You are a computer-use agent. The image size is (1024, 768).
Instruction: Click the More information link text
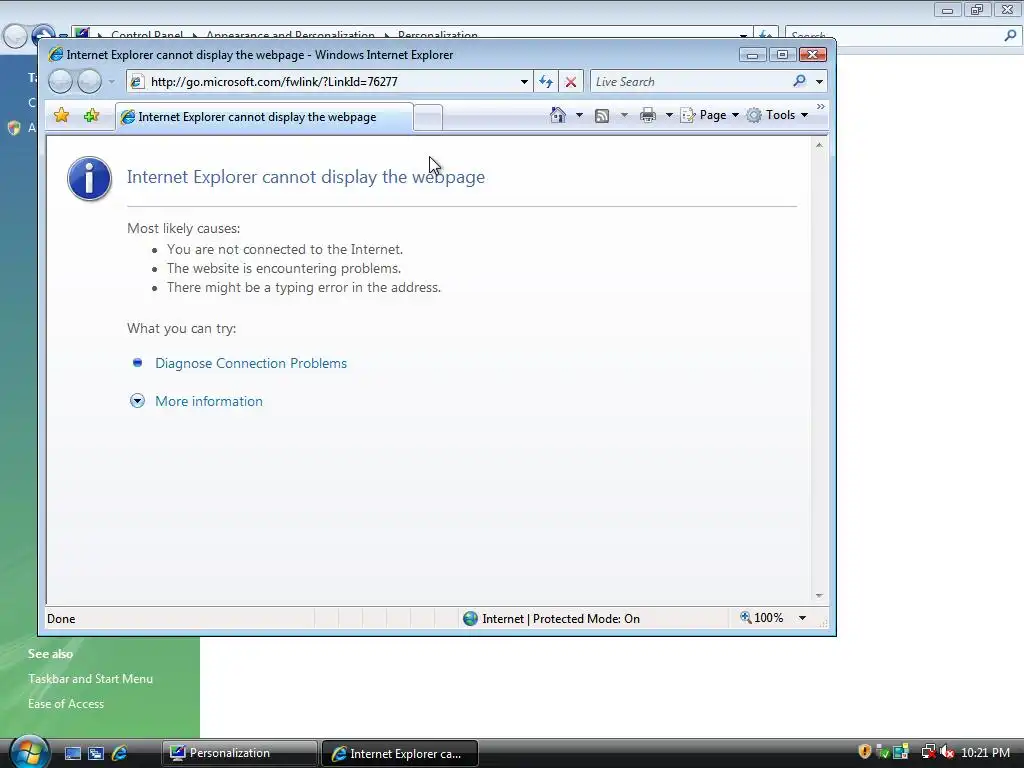pos(209,401)
